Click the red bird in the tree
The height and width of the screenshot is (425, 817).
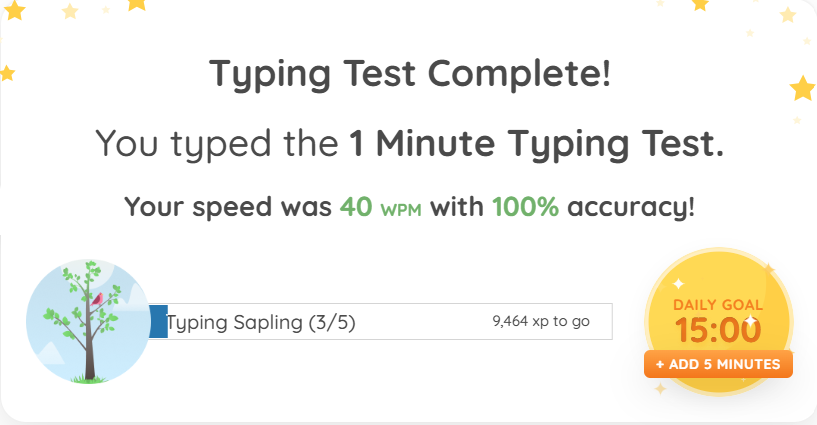click(97, 298)
